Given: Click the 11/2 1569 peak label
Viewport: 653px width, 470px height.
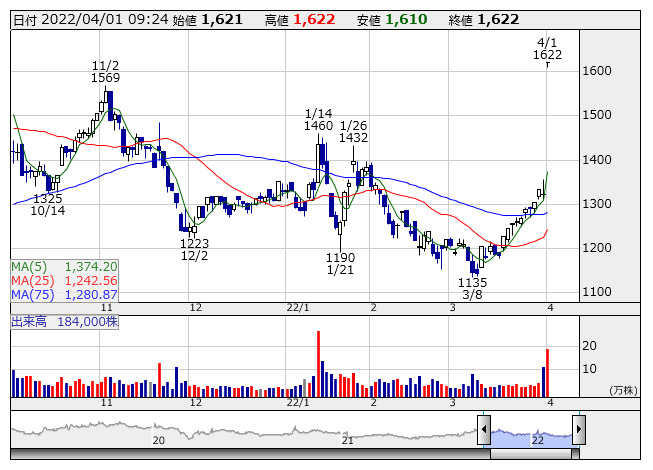Looking at the screenshot, I should (105, 70).
